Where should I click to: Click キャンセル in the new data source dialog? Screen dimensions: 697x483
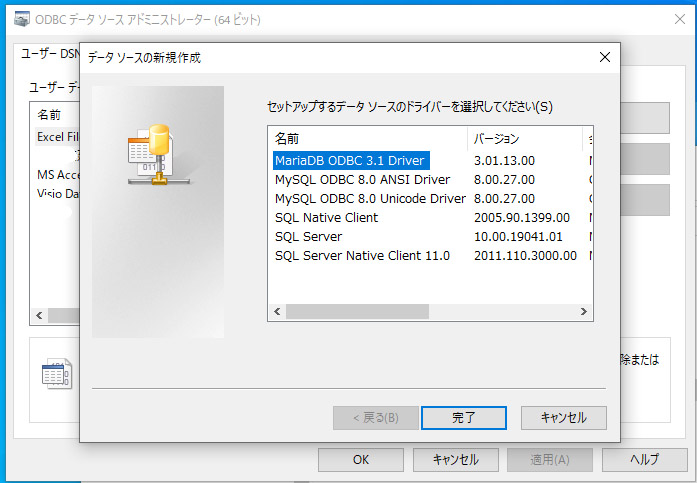point(564,418)
